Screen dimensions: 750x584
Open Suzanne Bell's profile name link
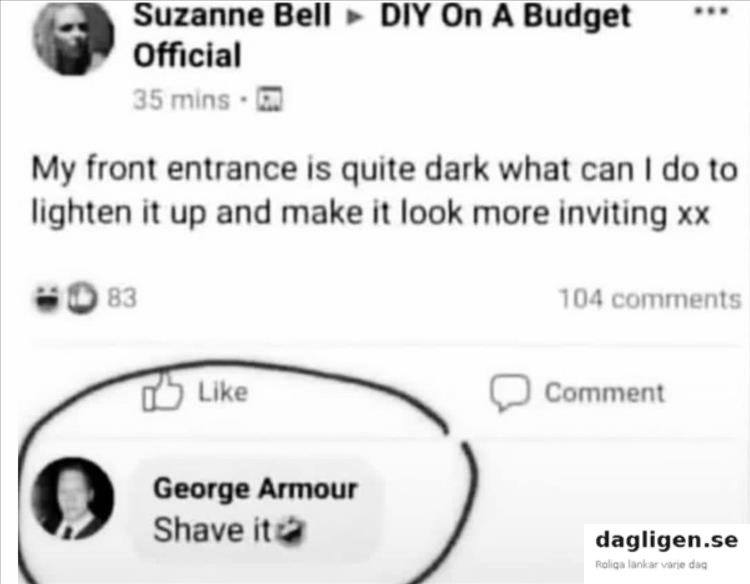pos(232,16)
